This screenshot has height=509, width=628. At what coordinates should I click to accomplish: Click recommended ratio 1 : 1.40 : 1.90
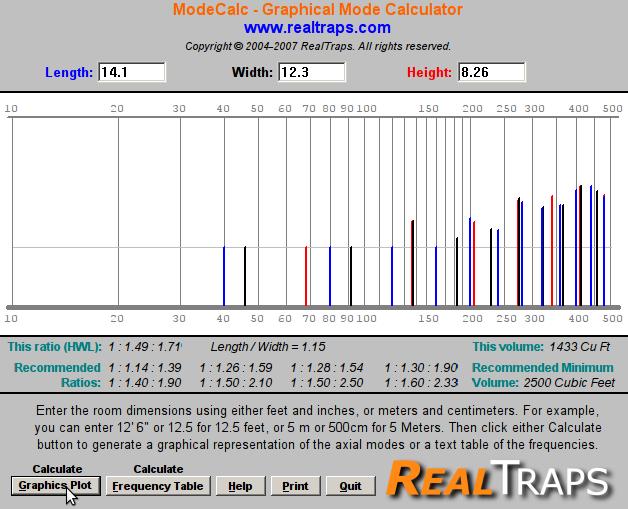click(145, 383)
